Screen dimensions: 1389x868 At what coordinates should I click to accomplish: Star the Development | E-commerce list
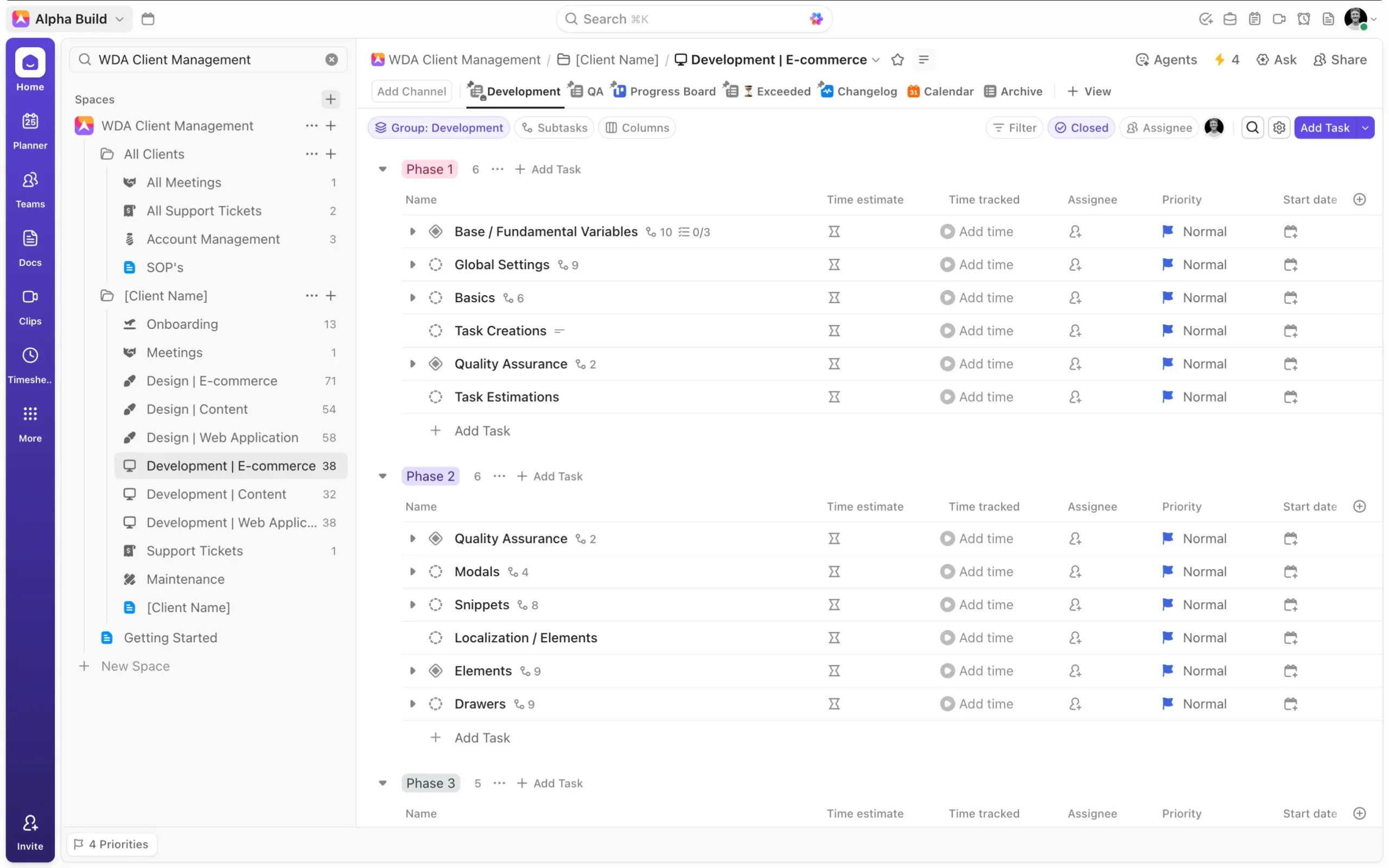(x=897, y=60)
